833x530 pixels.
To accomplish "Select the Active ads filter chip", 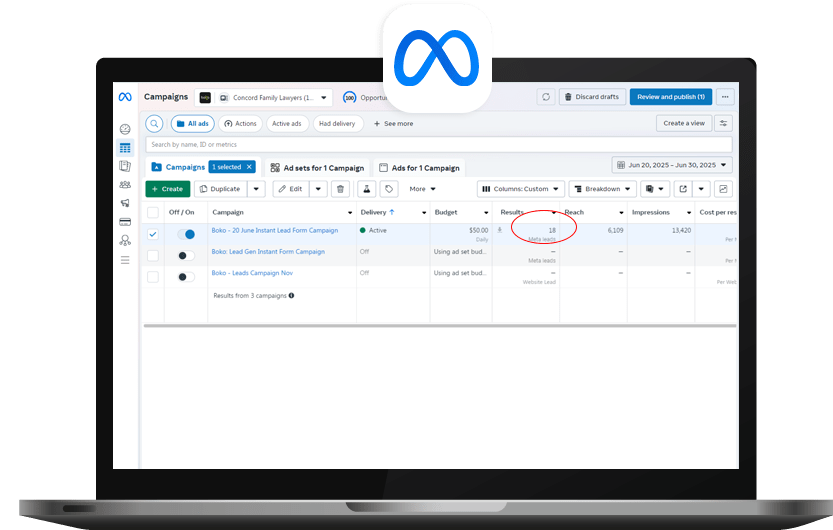I will pos(287,124).
